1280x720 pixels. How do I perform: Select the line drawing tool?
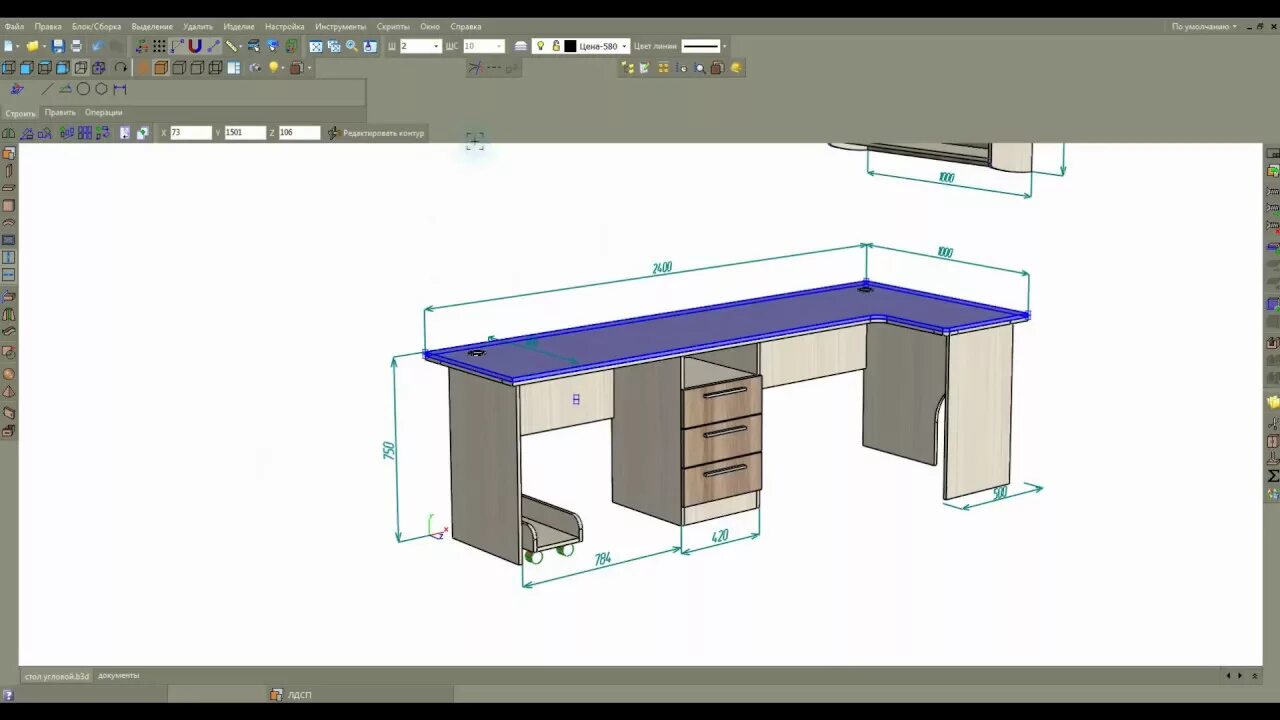click(47, 89)
